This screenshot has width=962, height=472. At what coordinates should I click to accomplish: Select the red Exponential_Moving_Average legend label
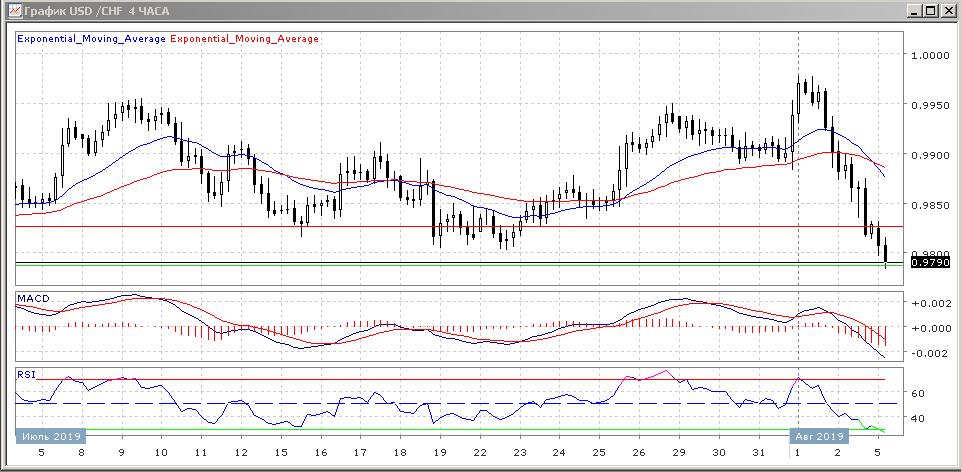pyautogui.click(x=245, y=39)
